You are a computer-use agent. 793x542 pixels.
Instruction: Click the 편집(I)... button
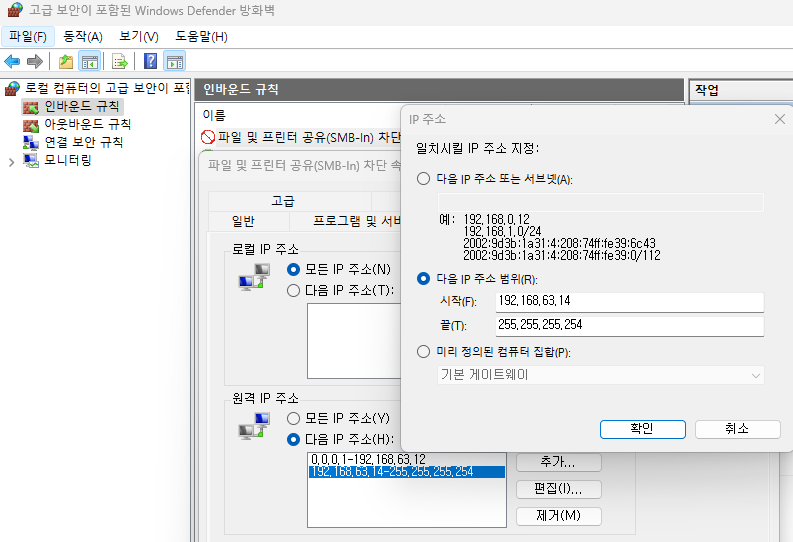click(x=558, y=489)
